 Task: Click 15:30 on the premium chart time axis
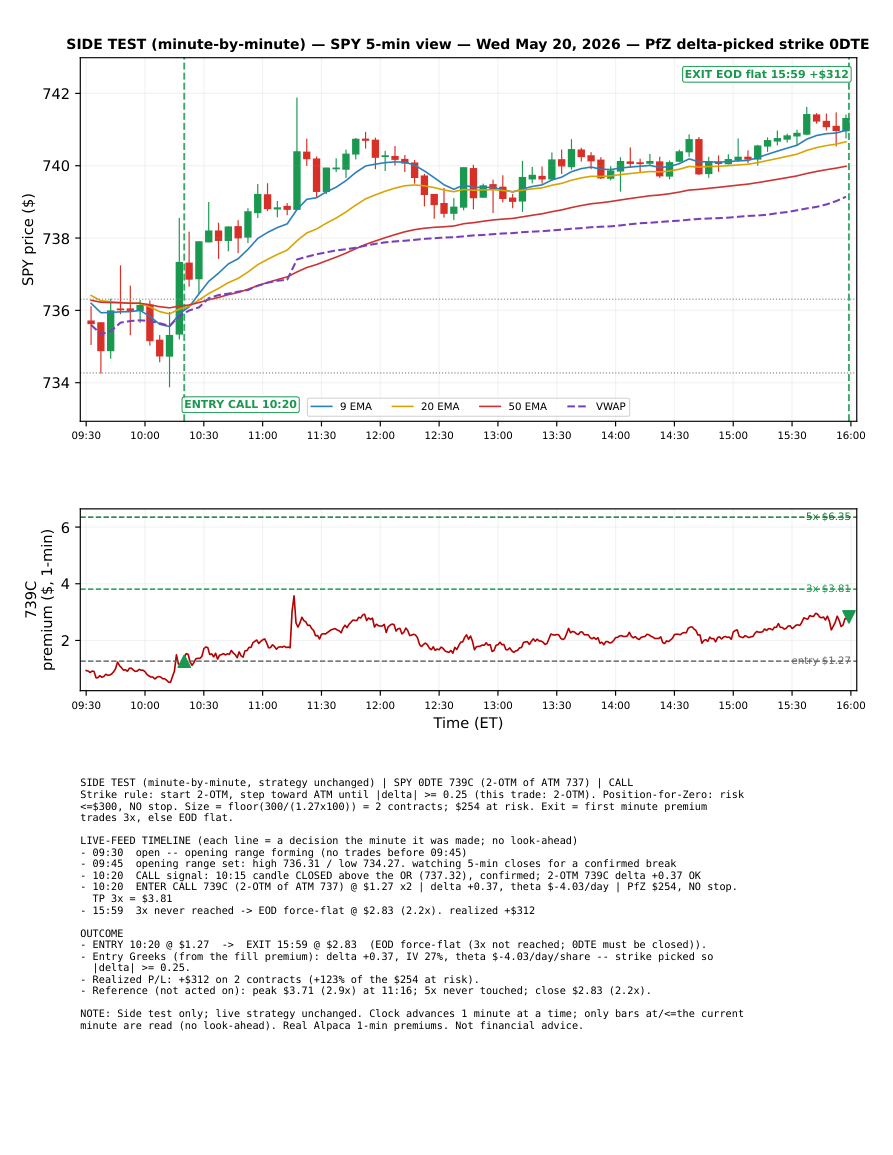tap(792, 706)
